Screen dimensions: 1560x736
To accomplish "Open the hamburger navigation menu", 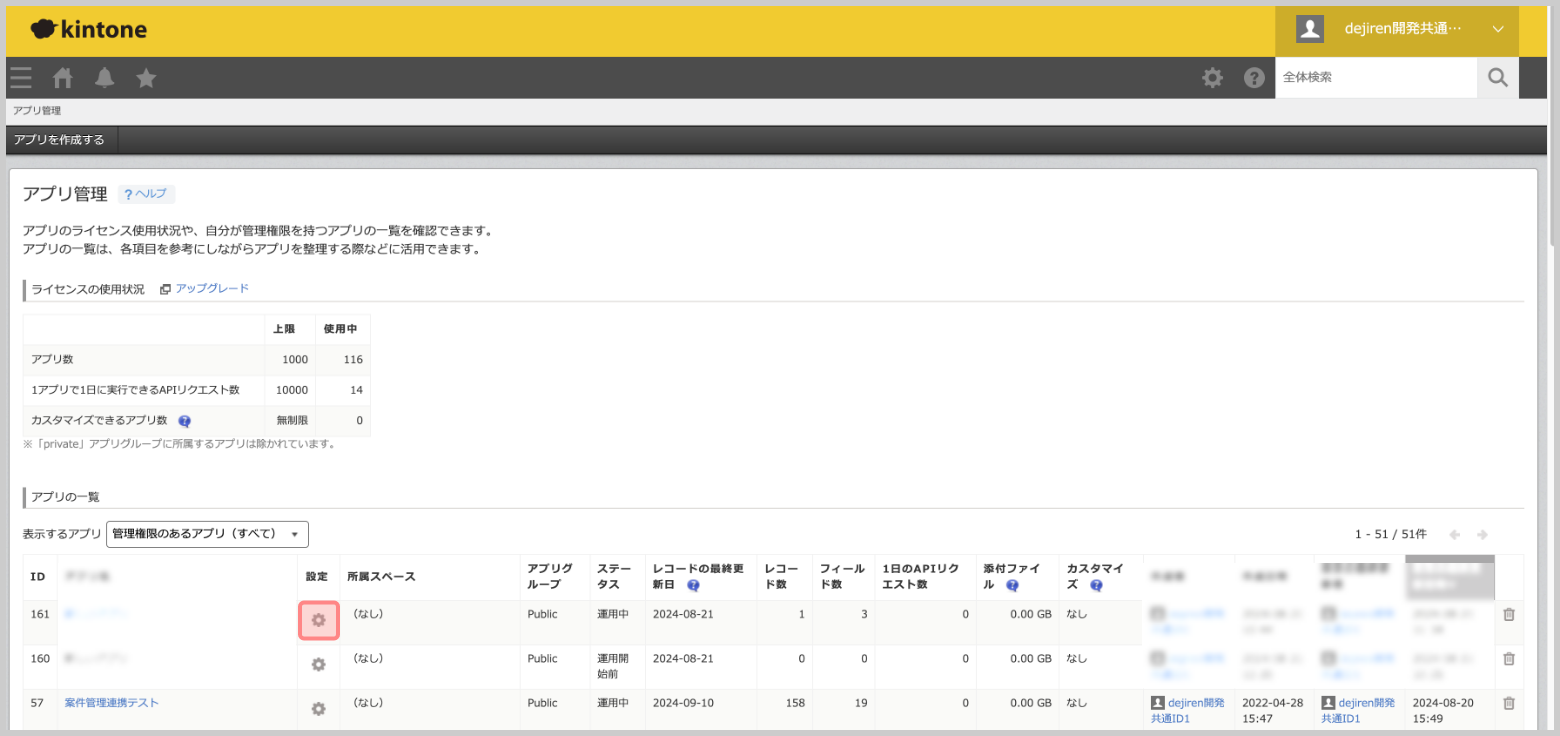I will (x=21, y=78).
